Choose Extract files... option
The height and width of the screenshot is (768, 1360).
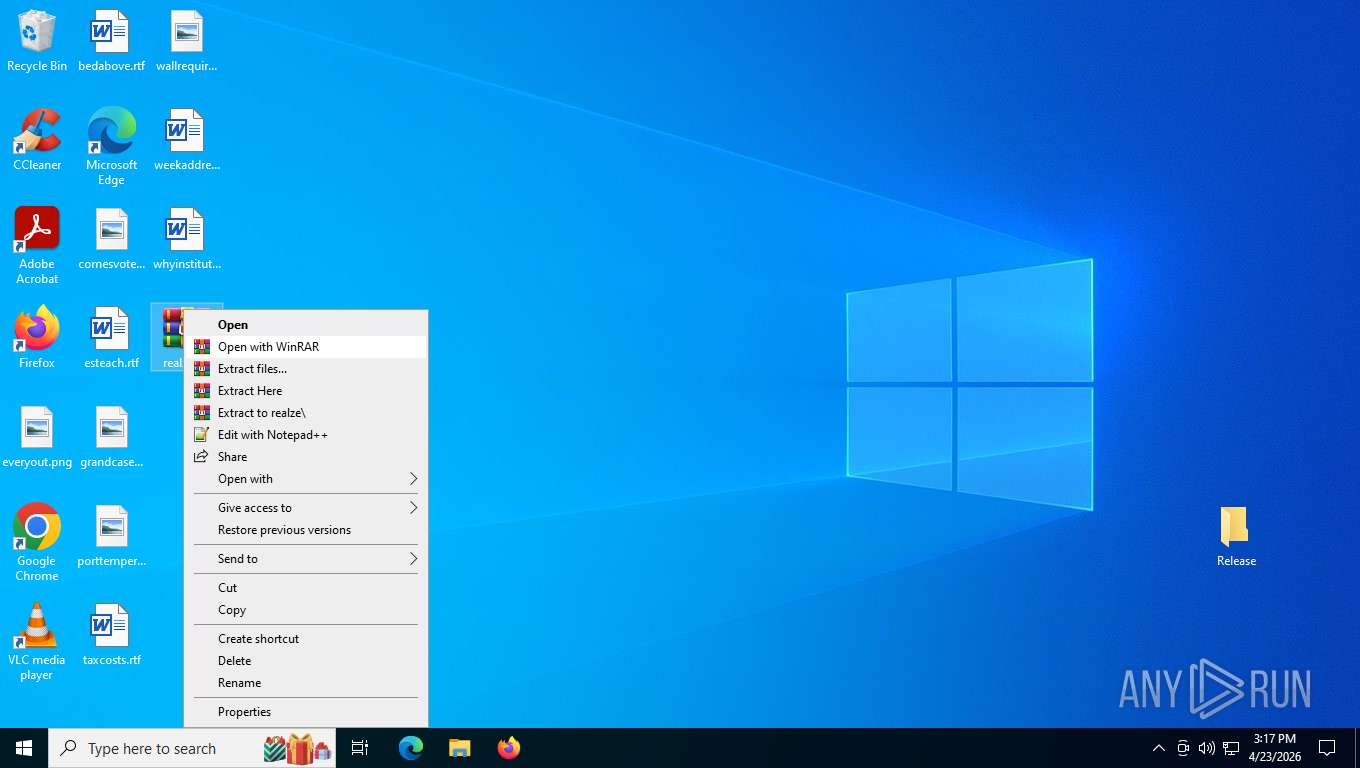point(306,369)
